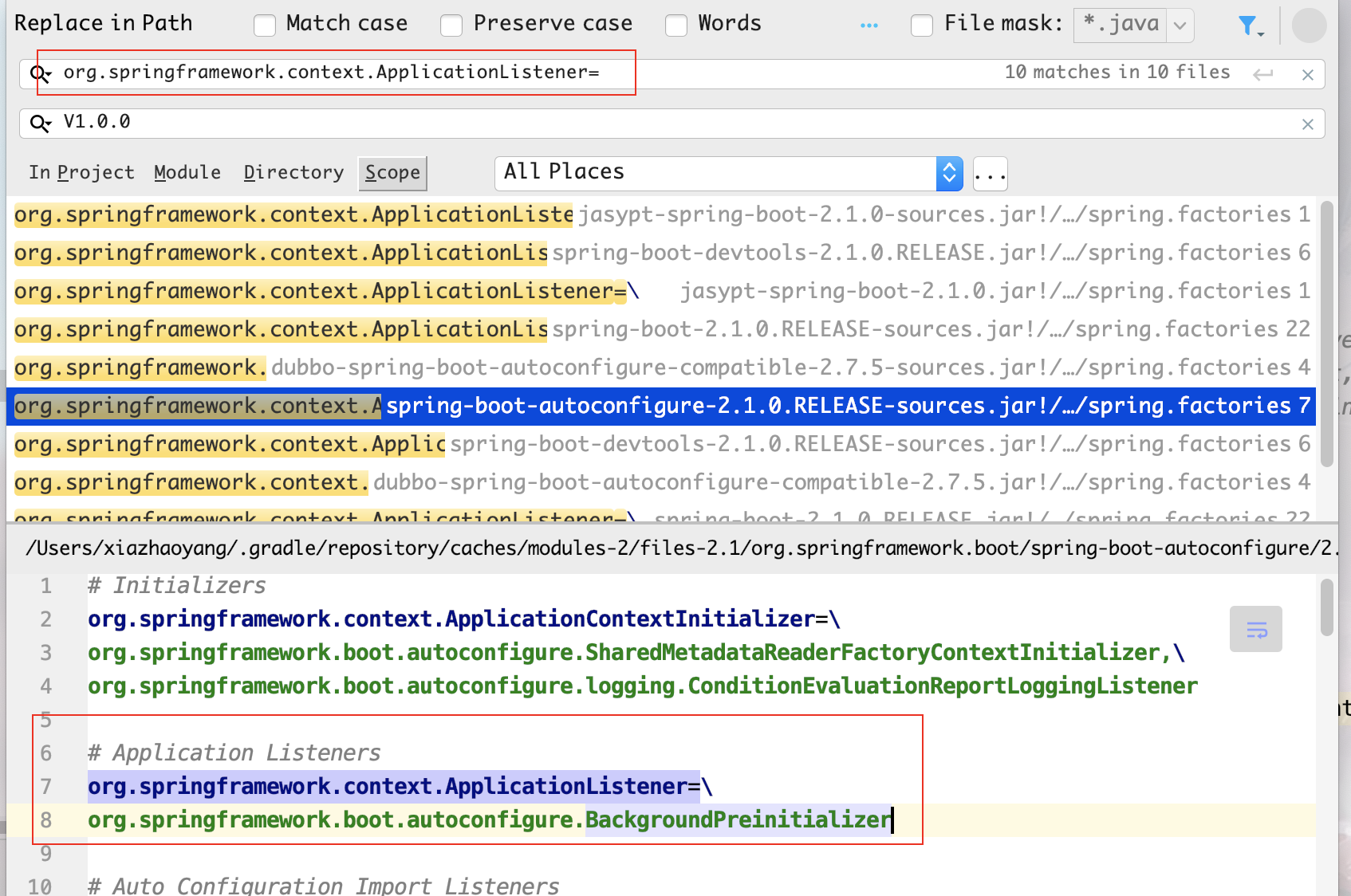The width and height of the screenshot is (1351, 896).
Task: Click the ApplicationContextInitializer line in preview
Action: [464, 619]
